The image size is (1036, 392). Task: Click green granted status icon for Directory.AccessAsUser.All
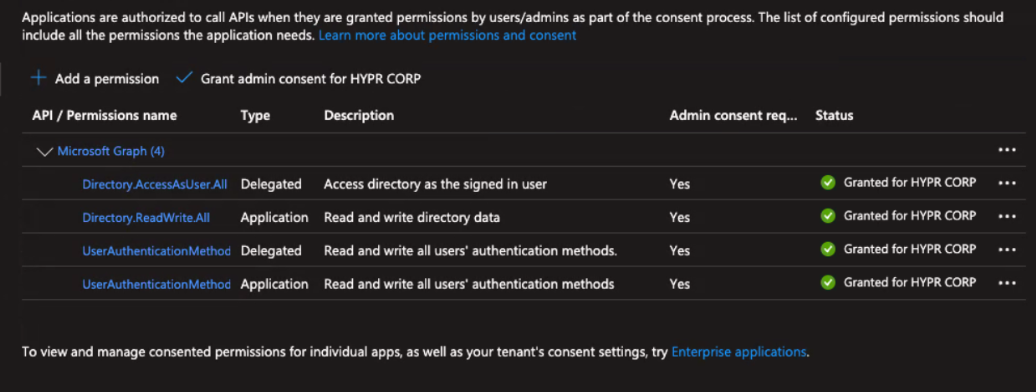click(x=828, y=183)
